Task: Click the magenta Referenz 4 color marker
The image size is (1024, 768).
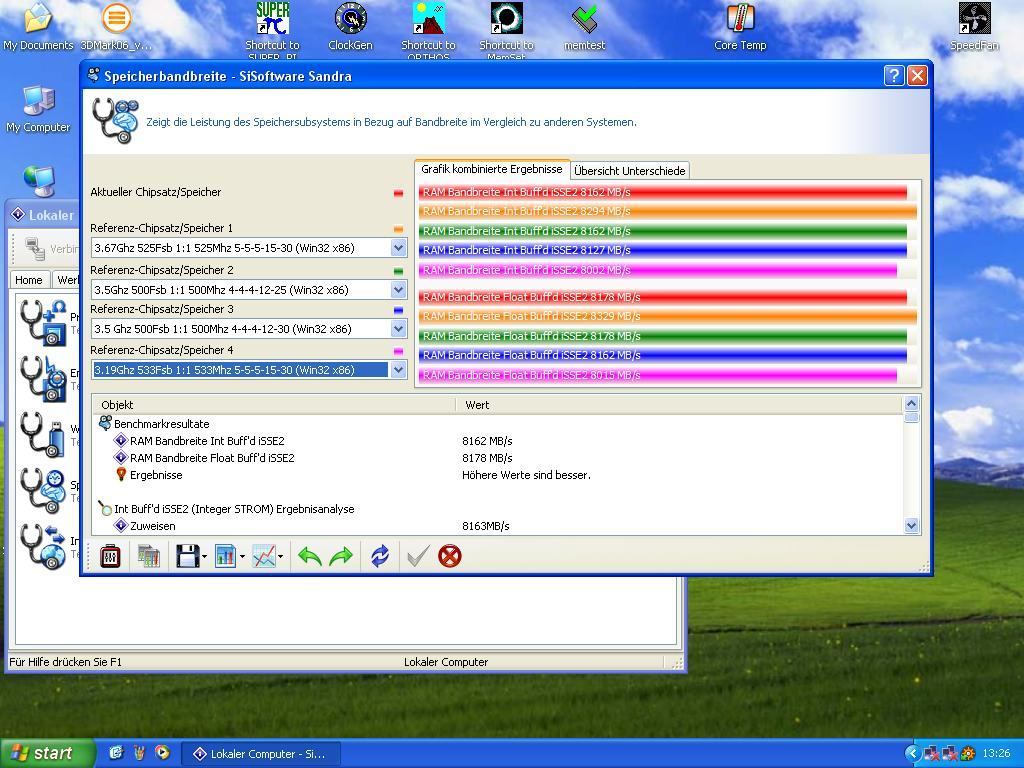Action: click(398, 351)
